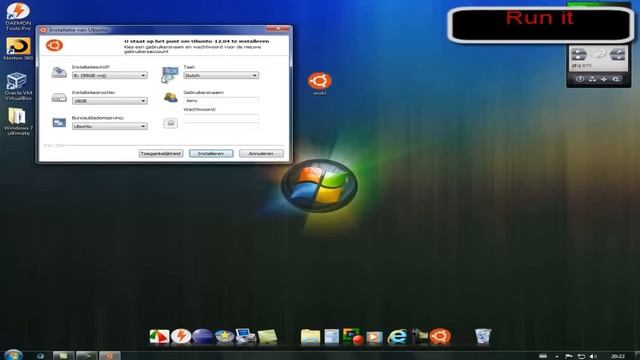Click the desktop environment icon beside Bureaubladomgeving

[x=59, y=122]
